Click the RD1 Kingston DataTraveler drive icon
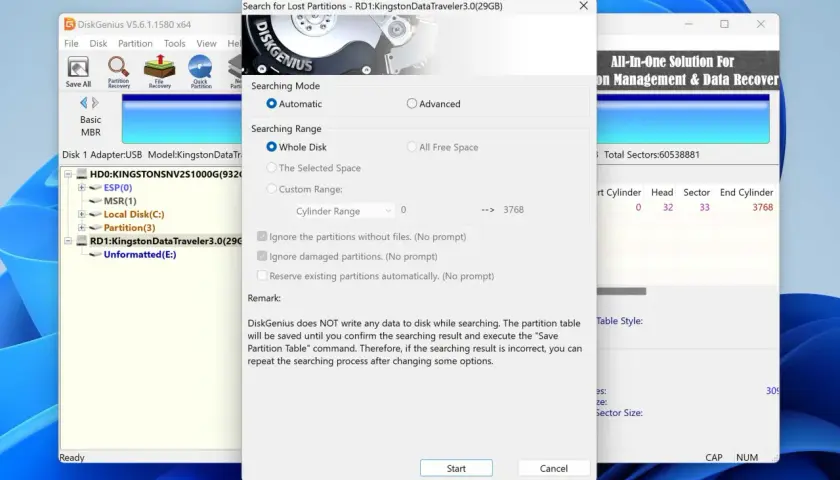 point(82,241)
